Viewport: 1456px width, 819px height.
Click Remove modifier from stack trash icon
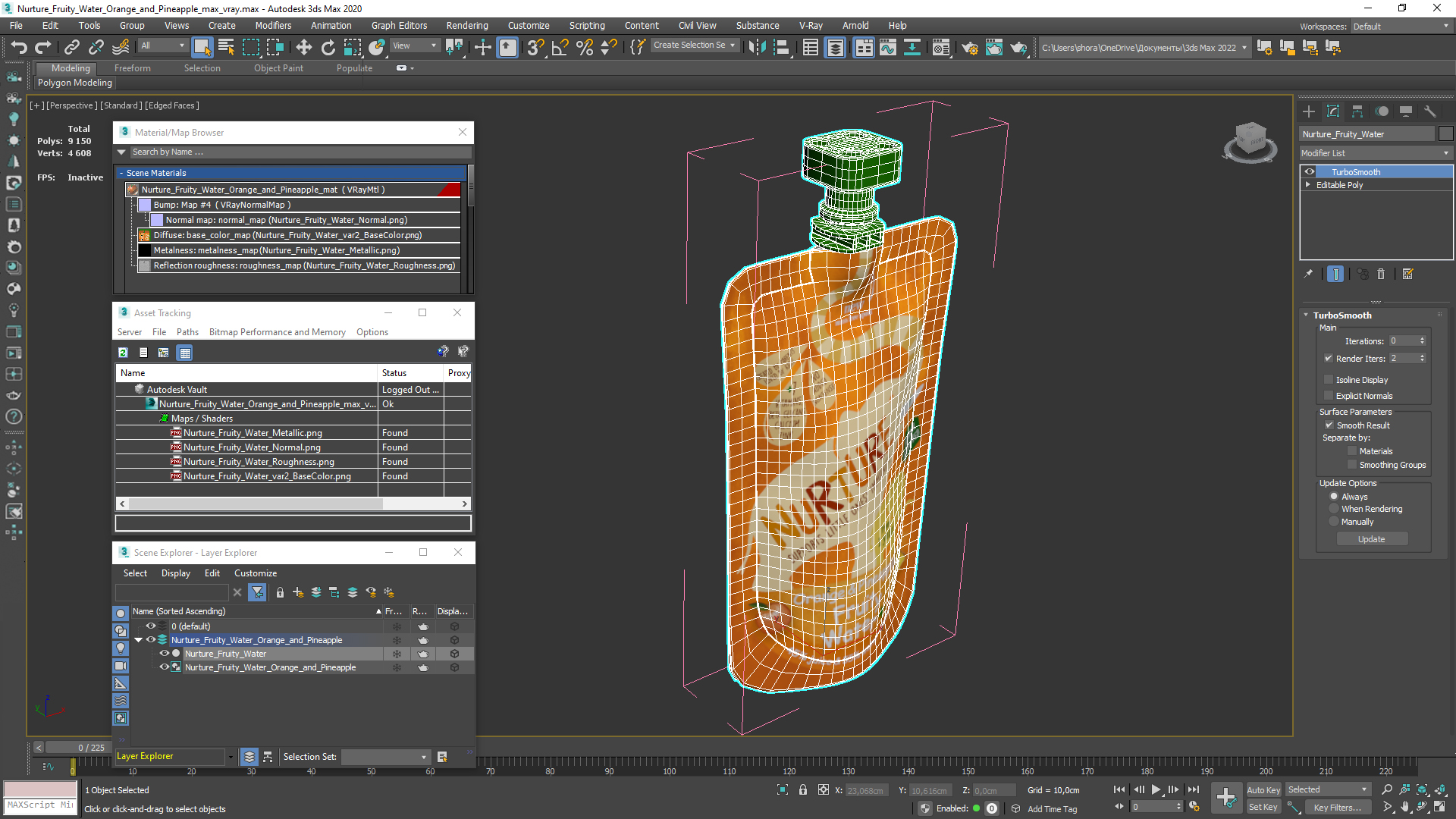click(1381, 274)
